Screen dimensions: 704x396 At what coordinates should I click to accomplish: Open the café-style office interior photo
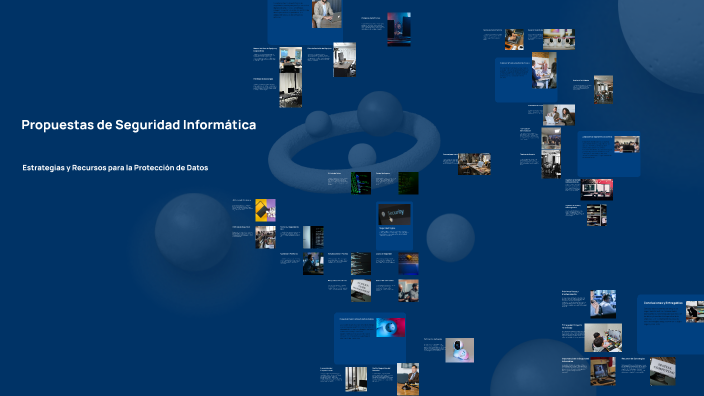(x=603, y=89)
